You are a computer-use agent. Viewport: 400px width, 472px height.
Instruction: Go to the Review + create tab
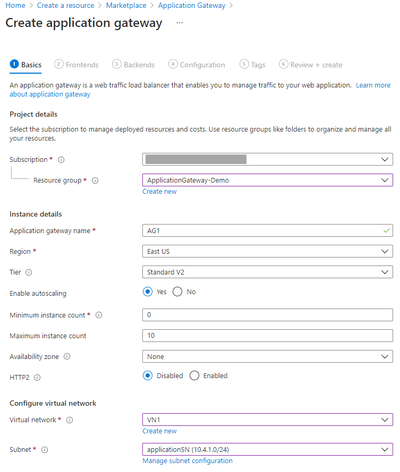pyautogui.click(x=311, y=64)
